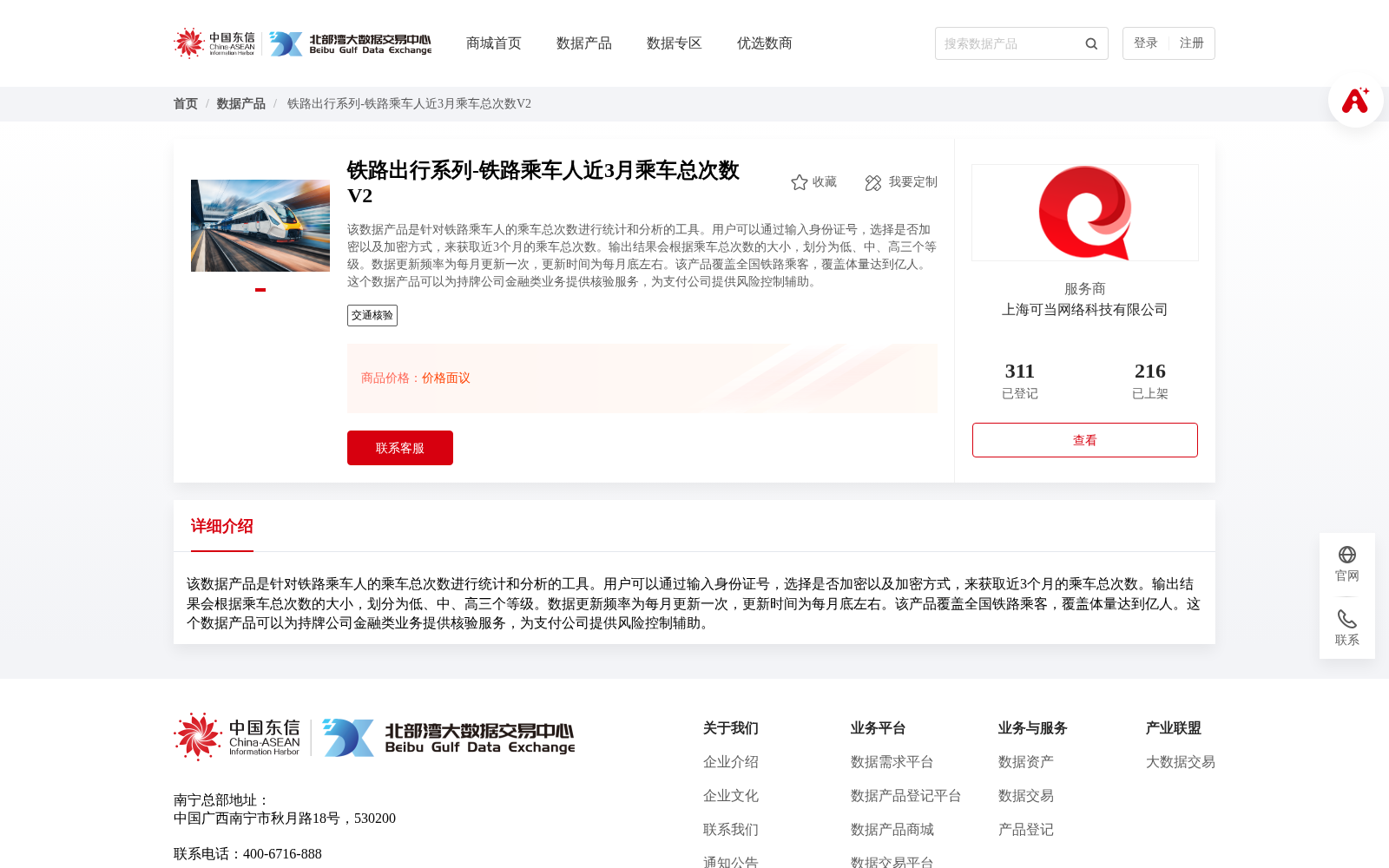
Task: Click the star 收藏 favorite icon
Action: pyautogui.click(x=800, y=182)
